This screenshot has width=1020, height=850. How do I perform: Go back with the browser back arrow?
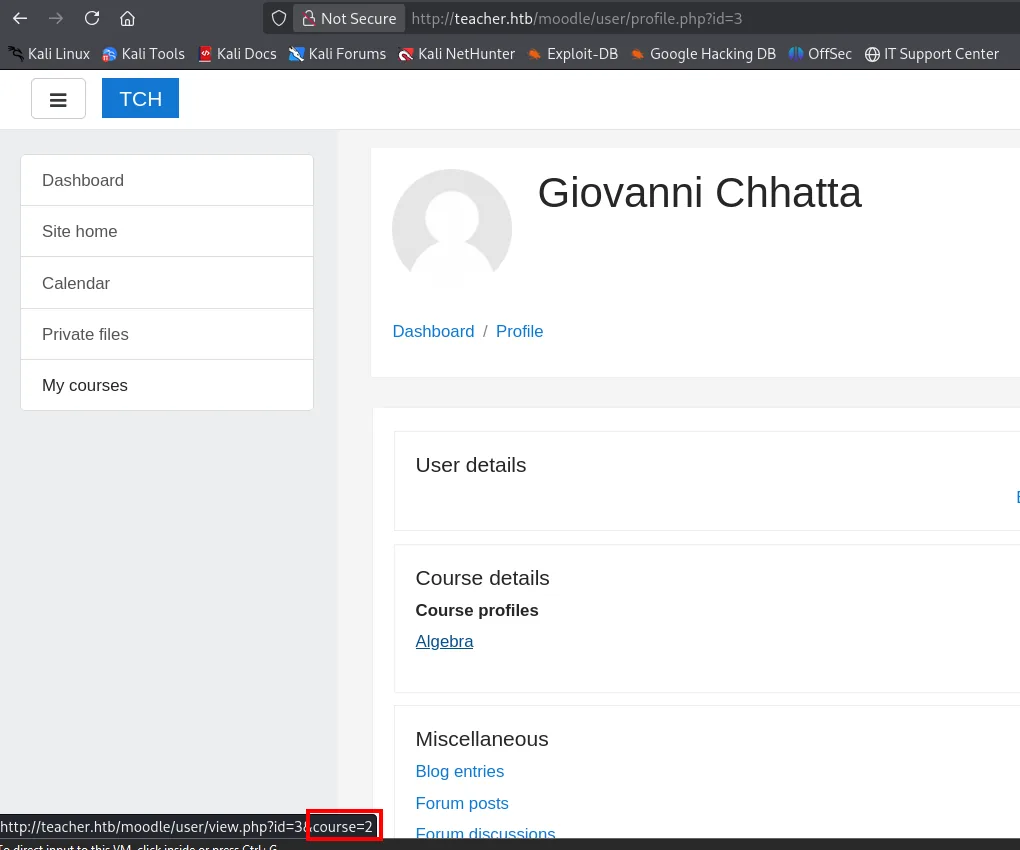pos(20,18)
